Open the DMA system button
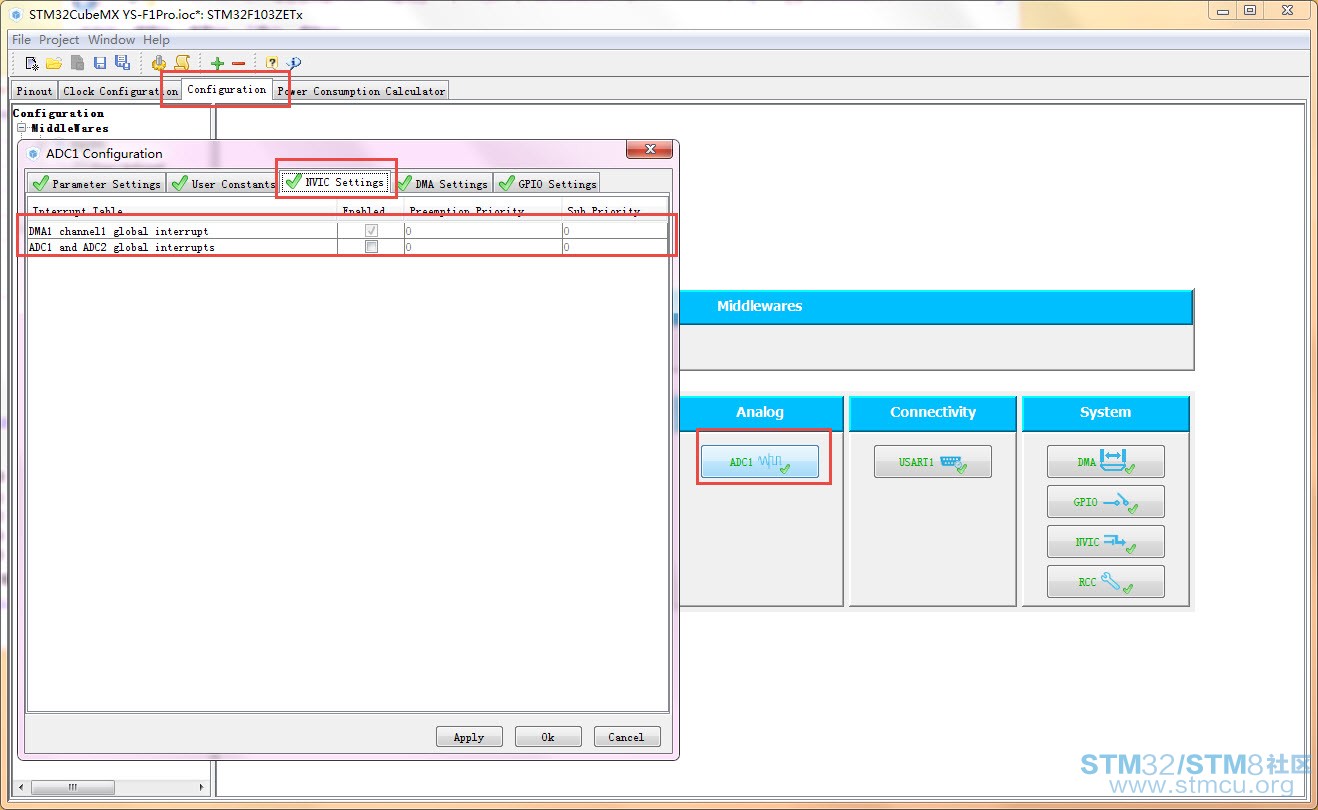Screen dimensions: 1318x810 coord(1106,462)
